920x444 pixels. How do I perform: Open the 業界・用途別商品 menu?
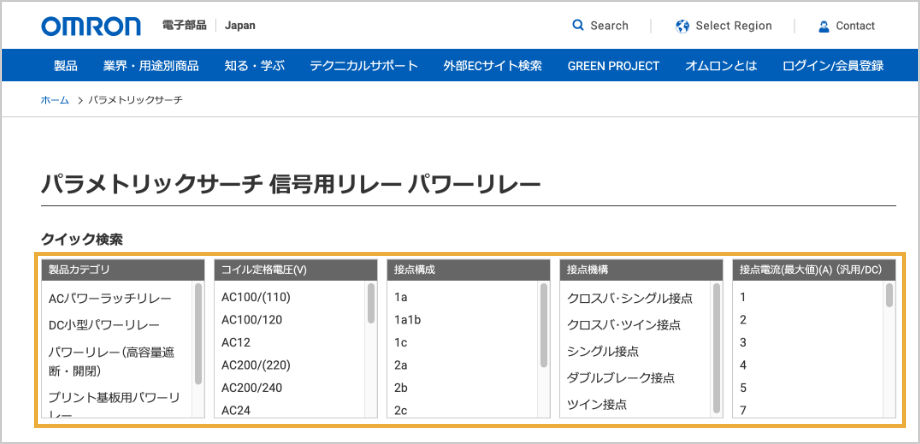(x=151, y=66)
